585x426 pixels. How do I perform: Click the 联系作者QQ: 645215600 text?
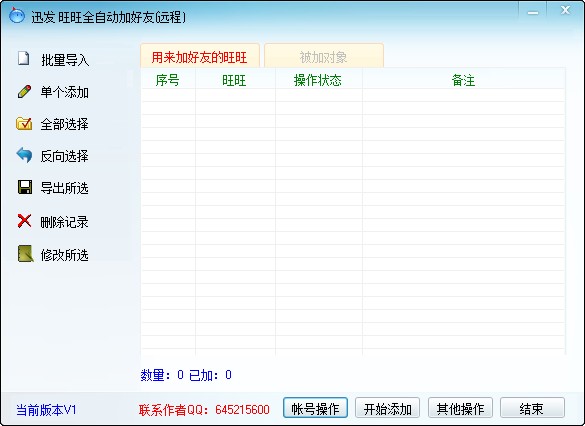(204, 410)
